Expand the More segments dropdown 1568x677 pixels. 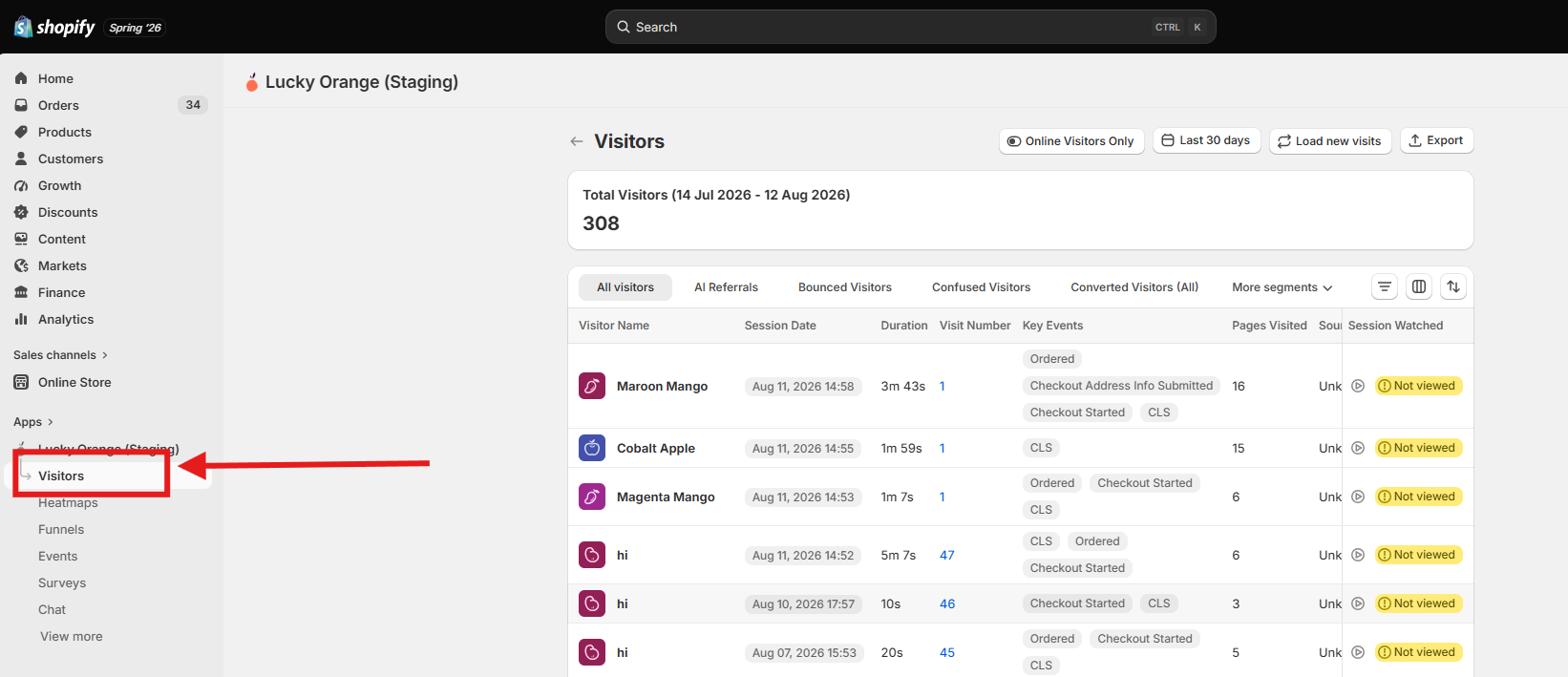tap(1282, 287)
